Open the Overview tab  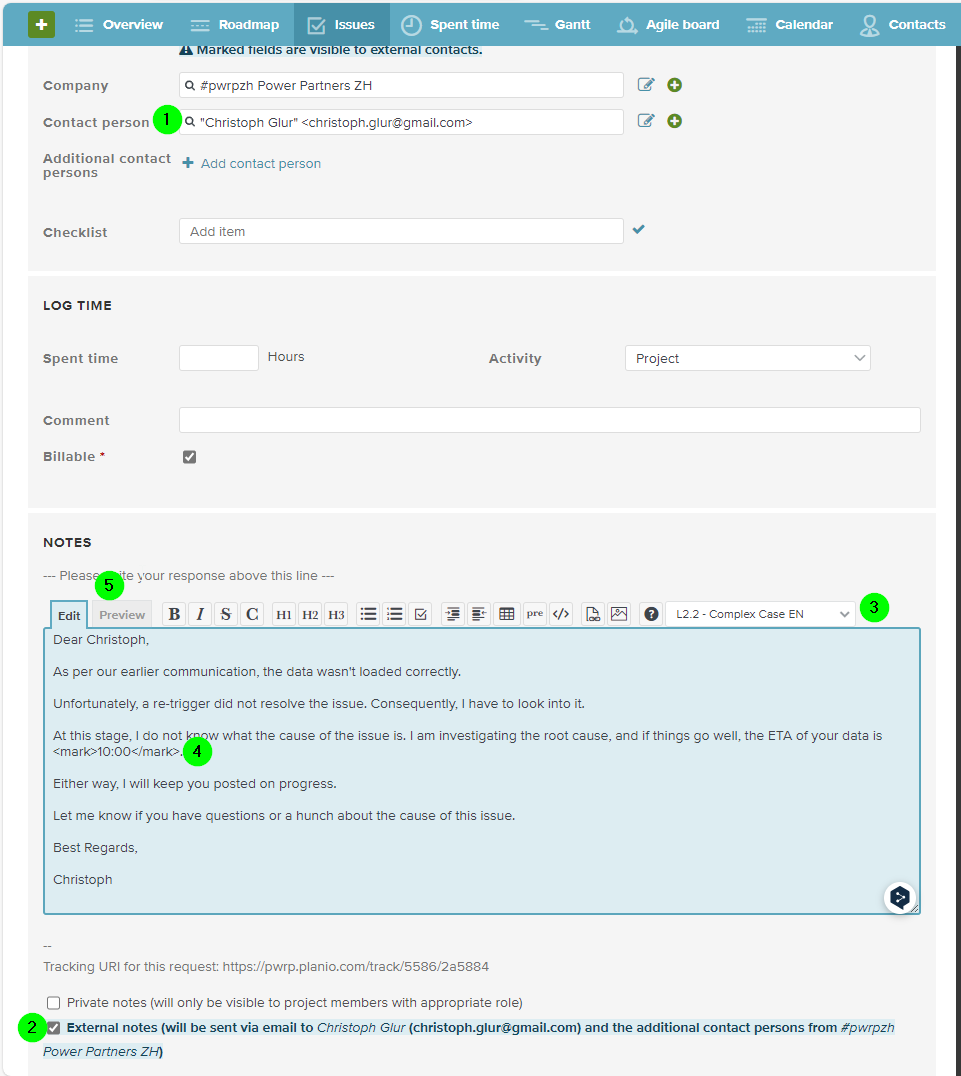pyautogui.click(x=119, y=25)
